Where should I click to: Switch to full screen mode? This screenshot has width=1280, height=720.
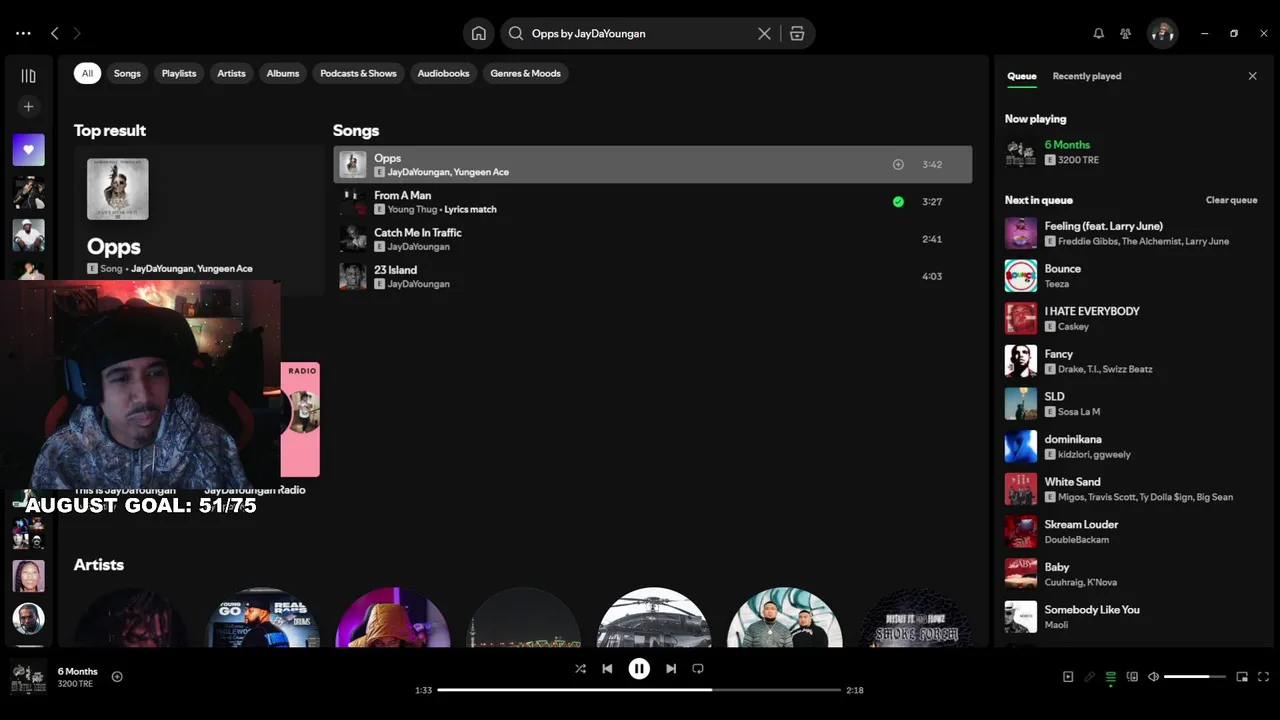[1263, 677]
